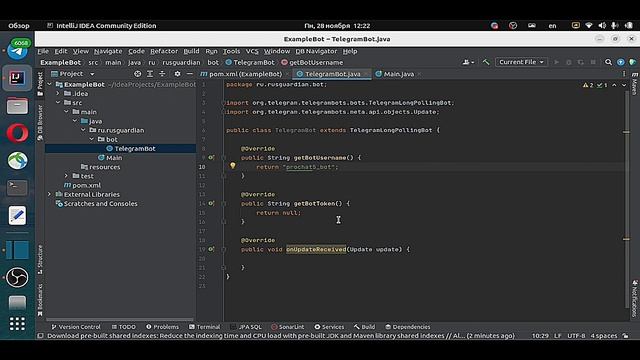The height and width of the screenshot is (360, 640).
Task: Open OBS Studio from the dock
Action: click(x=17, y=278)
